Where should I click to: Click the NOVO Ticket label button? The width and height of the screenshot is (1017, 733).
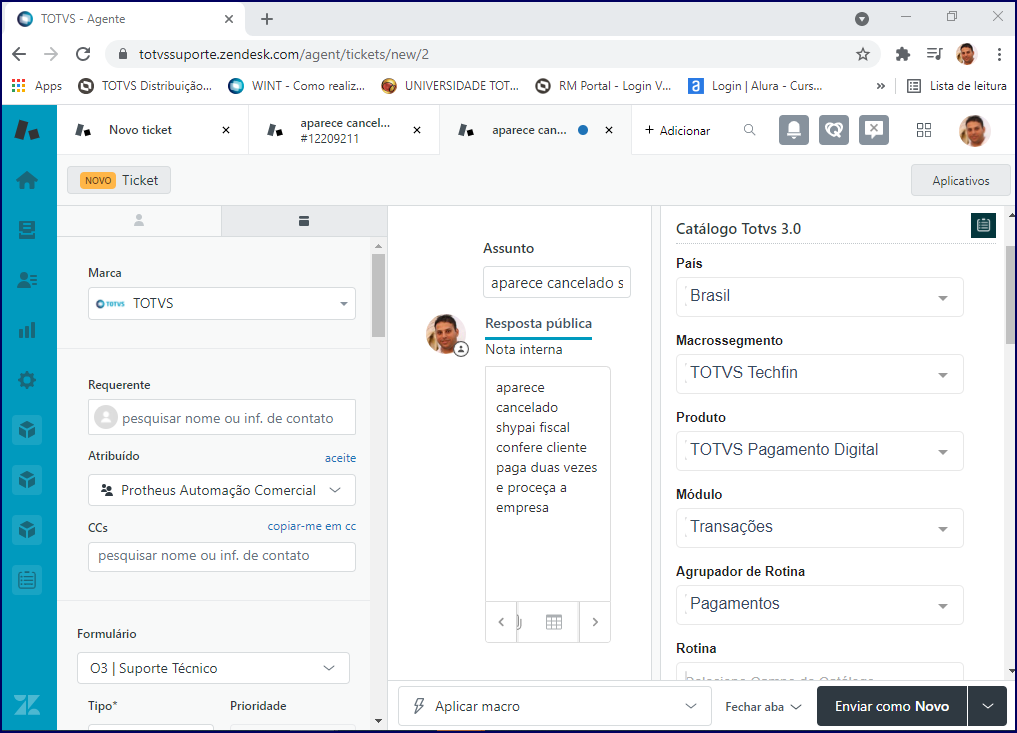click(119, 180)
